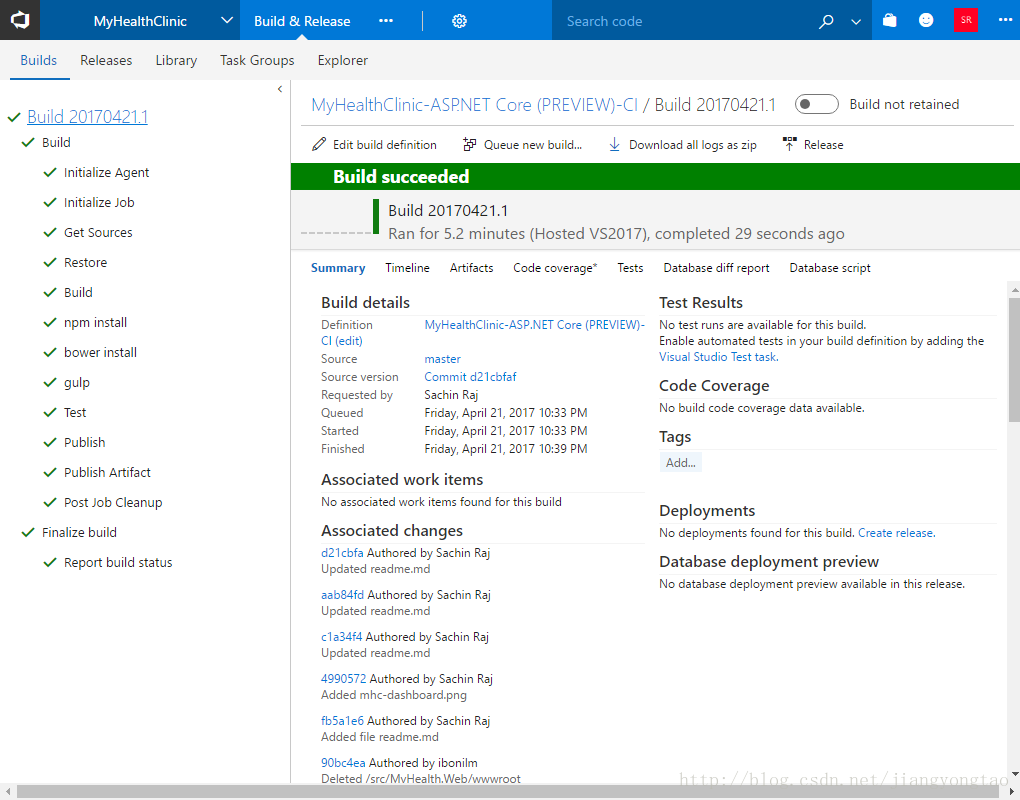Image resolution: width=1020 pixels, height=800 pixels.
Task: Open the MyHealthClinic-ASP.NET Core (PREVIEW)-CI title link
Action: coord(474,104)
